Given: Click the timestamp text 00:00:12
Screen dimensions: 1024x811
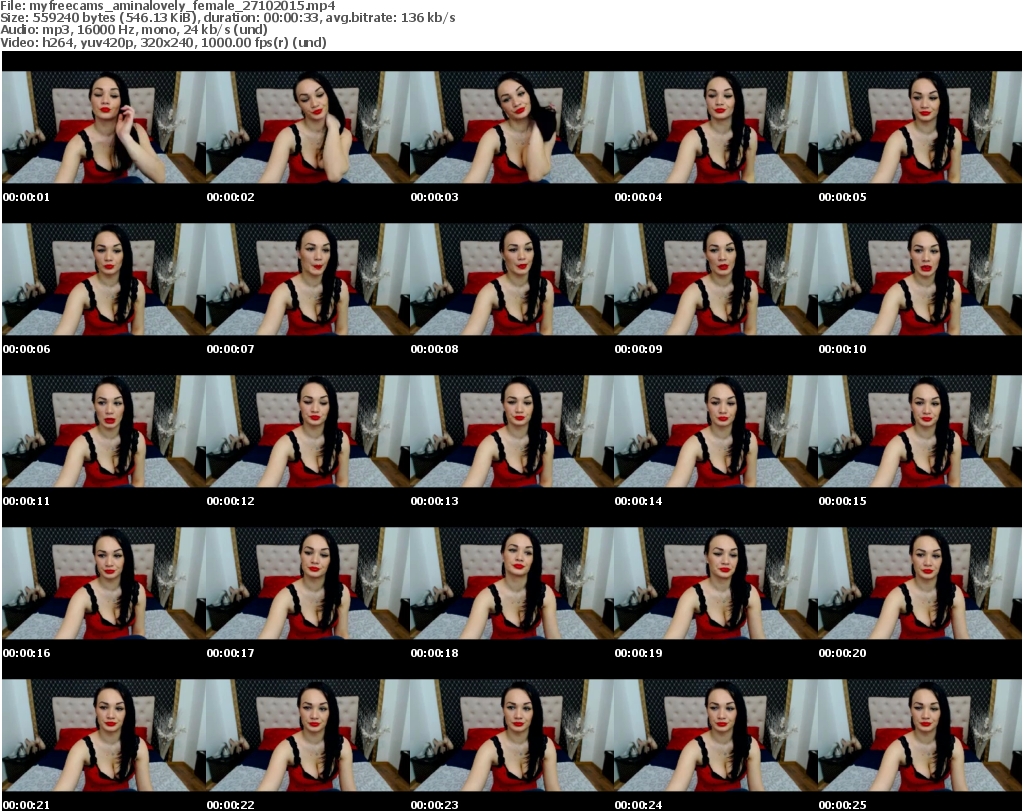Looking at the screenshot, I should (x=231, y=501).
